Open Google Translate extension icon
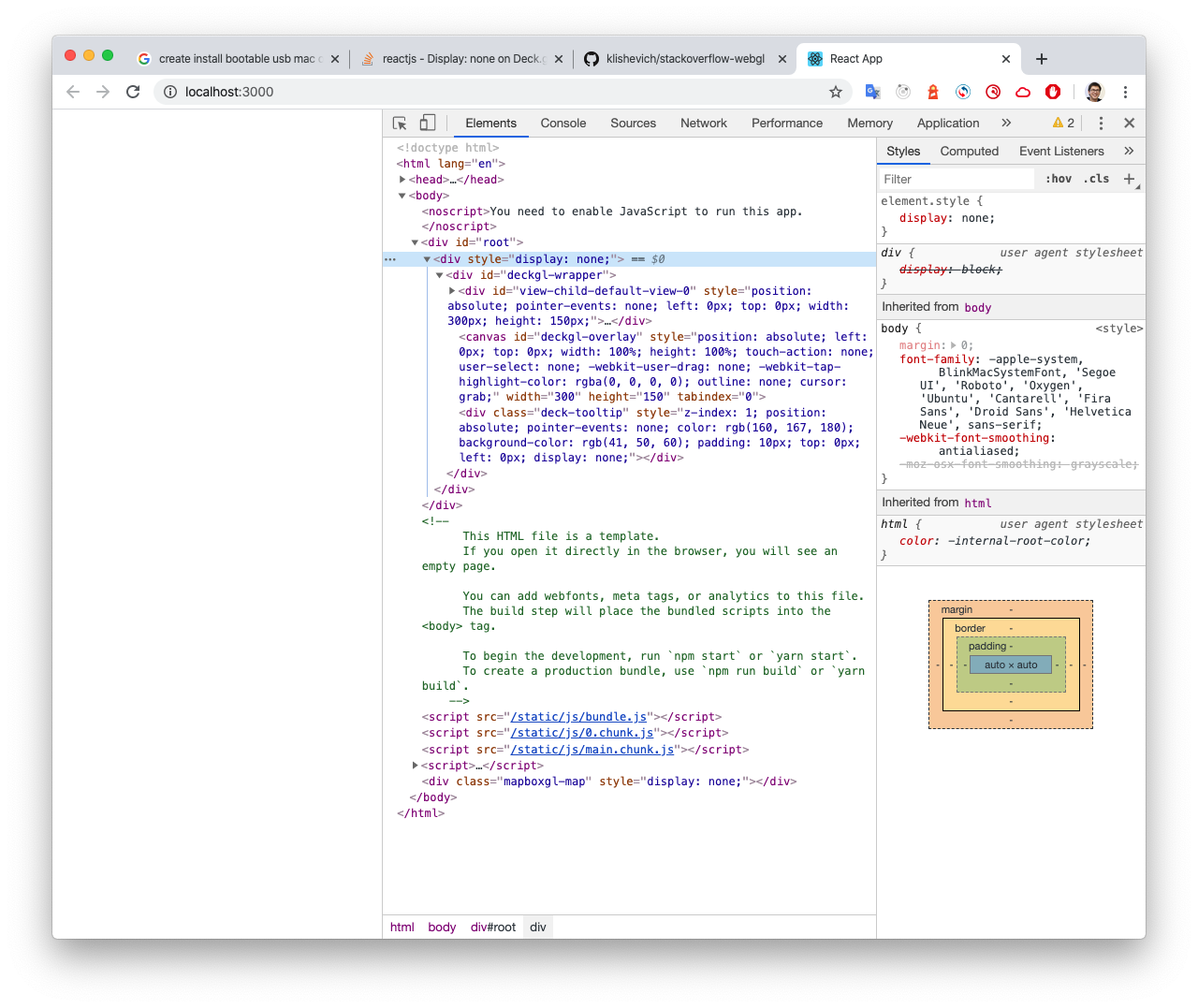 coord(872,92)
